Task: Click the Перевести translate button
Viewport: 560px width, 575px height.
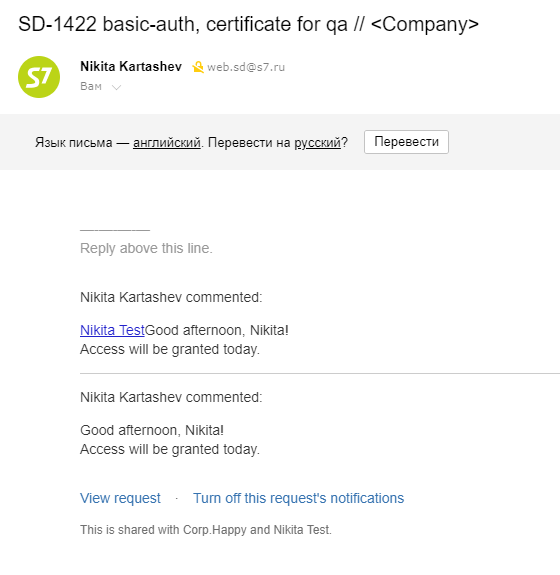Action: pyautogui.click(x=406, y=142)
